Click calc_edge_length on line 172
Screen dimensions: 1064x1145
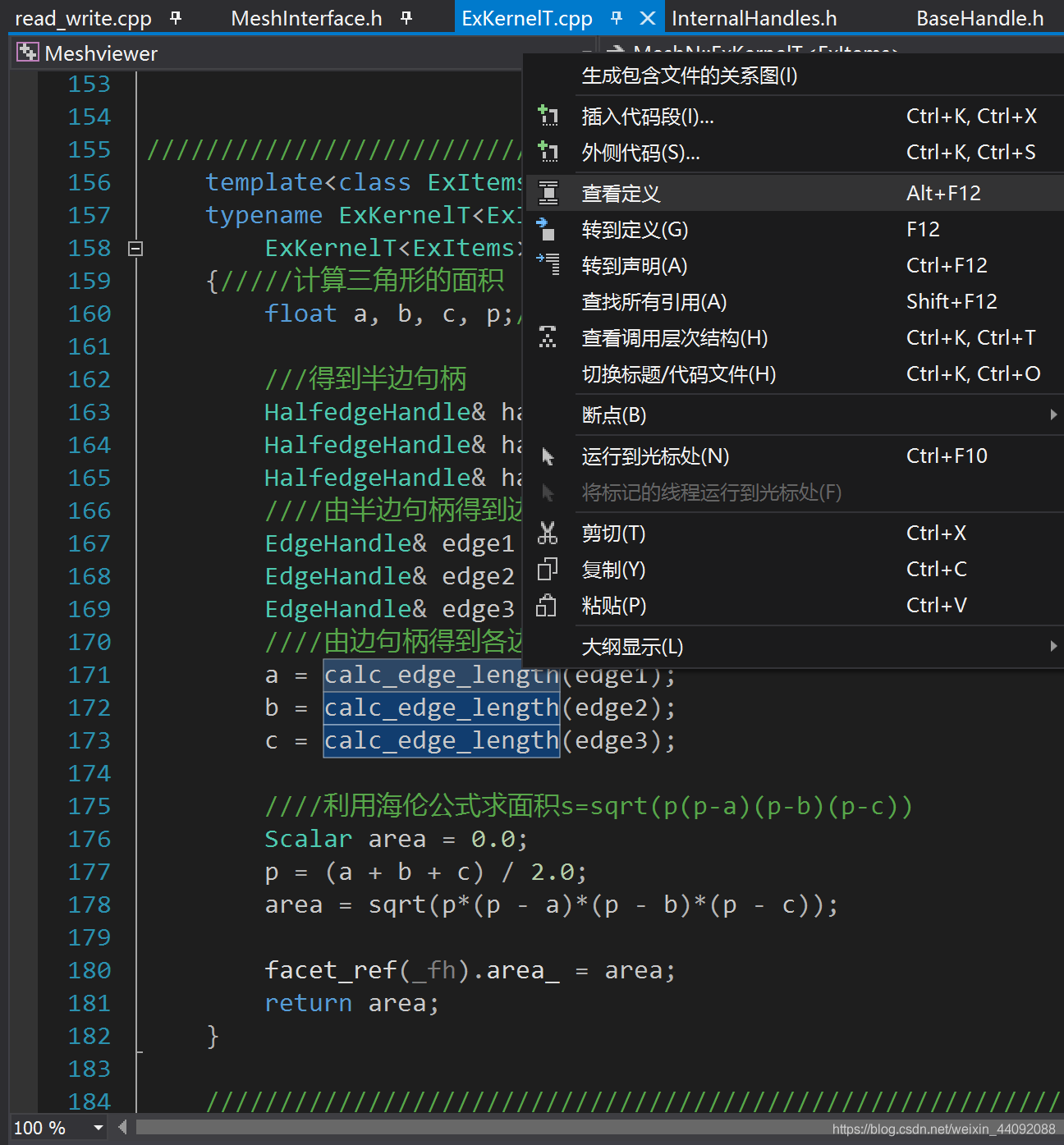442,708
